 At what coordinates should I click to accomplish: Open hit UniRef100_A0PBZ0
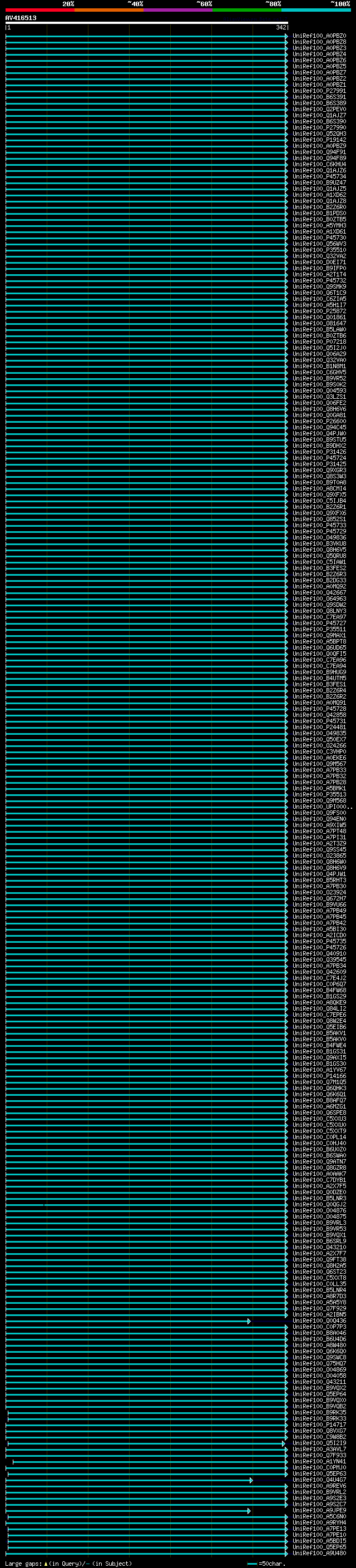click(319, 36)
